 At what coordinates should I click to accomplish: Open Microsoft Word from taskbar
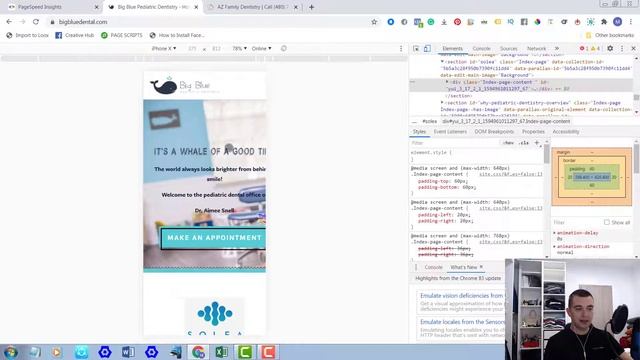(128, 352)
